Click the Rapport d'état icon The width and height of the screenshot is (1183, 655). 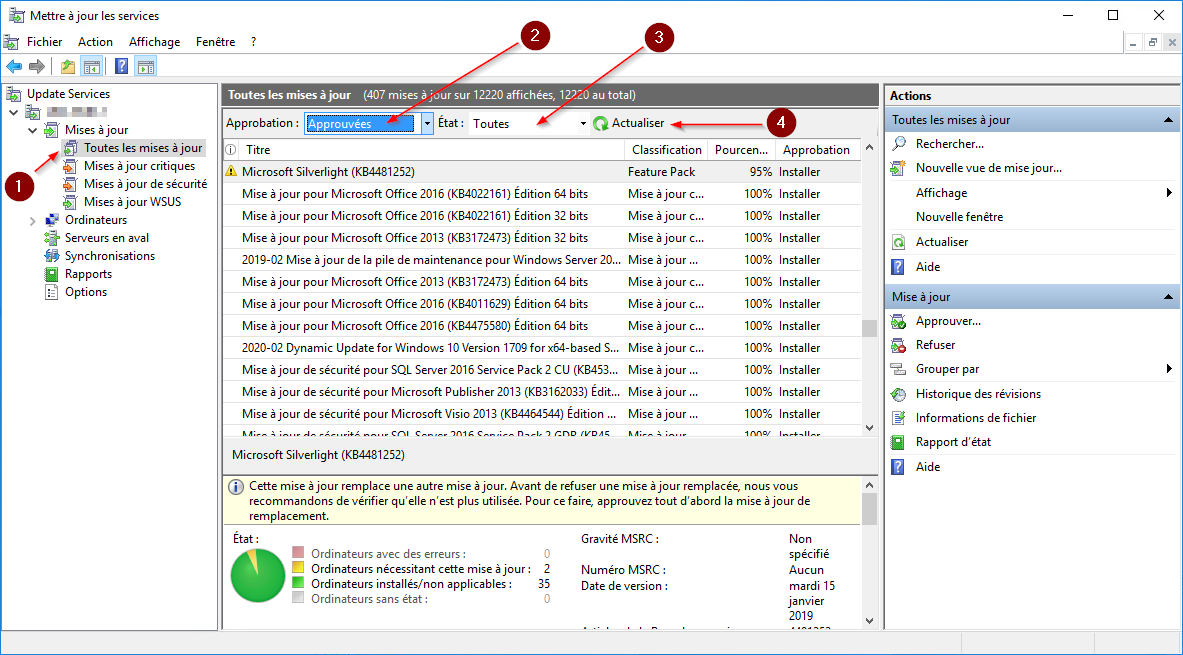[898, 442]
